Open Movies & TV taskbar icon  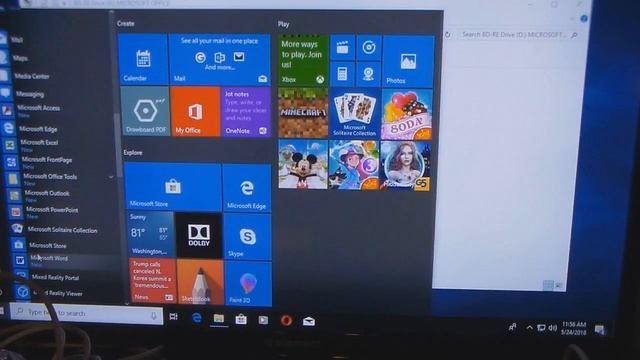(x=263, y=320)
